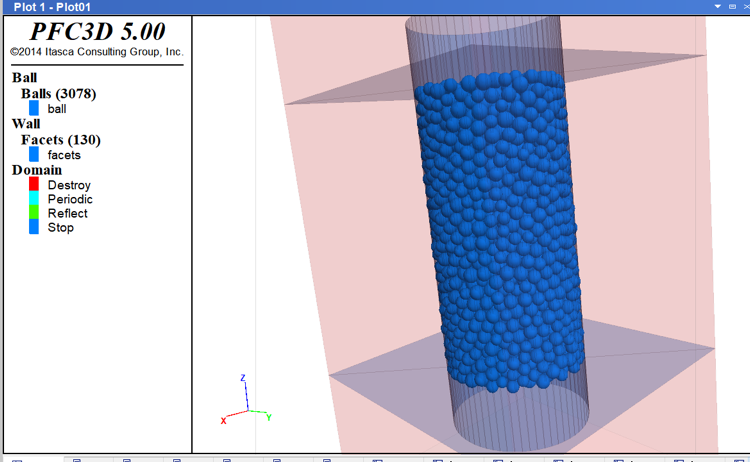Select the Domain legend heading
The image size is (750, 462).
pyautogui.click(x=36, y=170)
